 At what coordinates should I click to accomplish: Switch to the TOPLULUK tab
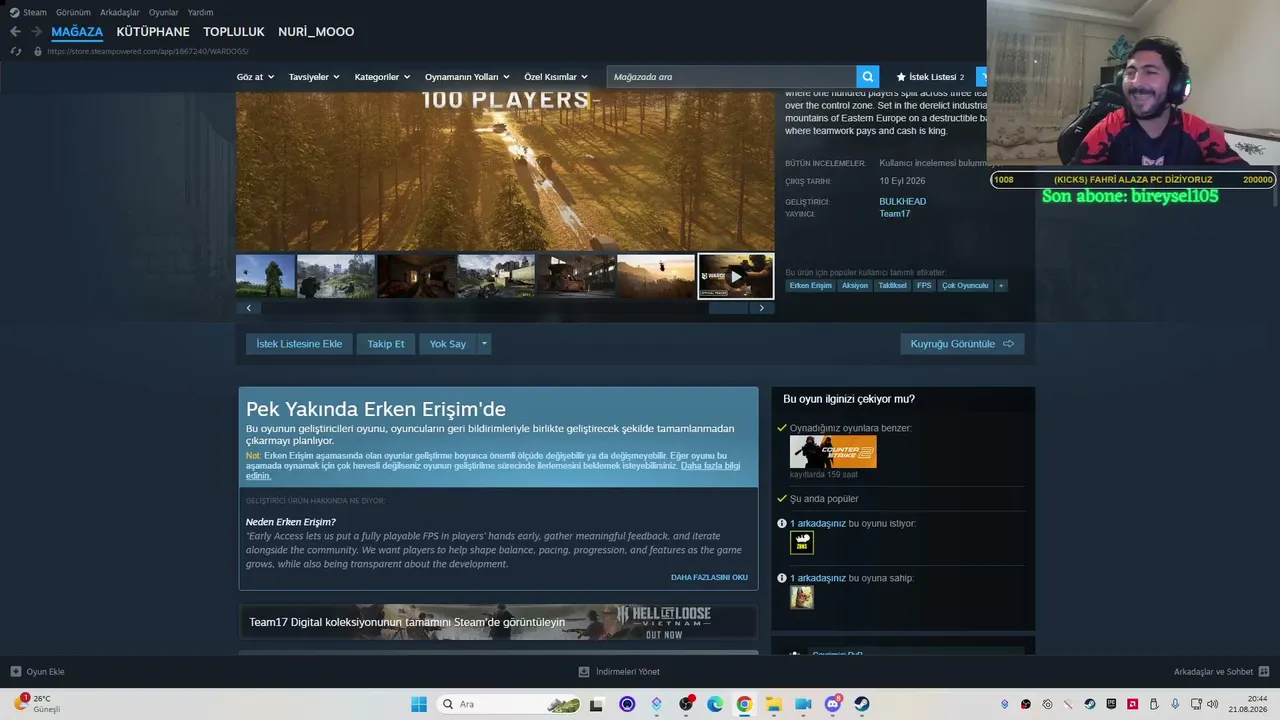[234, 32]
